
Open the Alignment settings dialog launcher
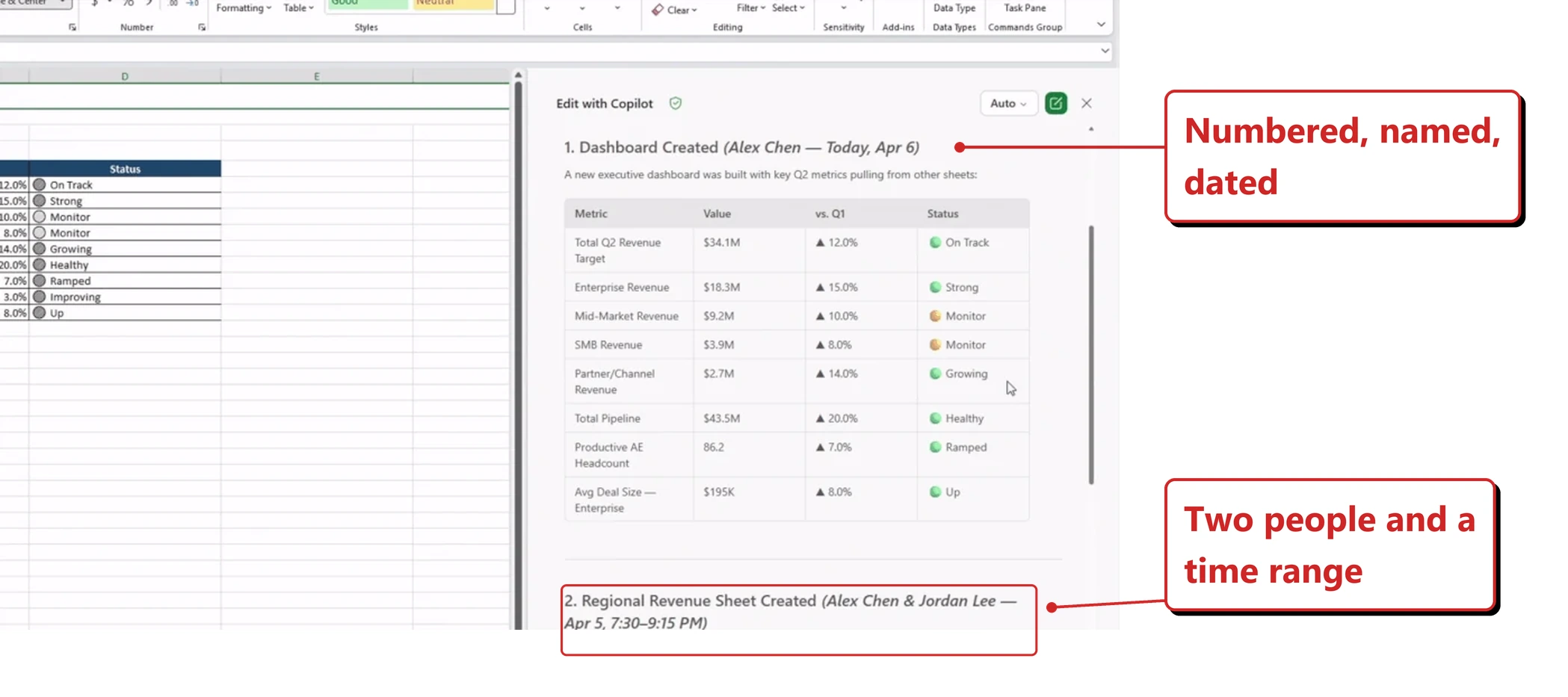pyautogui.click(x=72, y=28)
